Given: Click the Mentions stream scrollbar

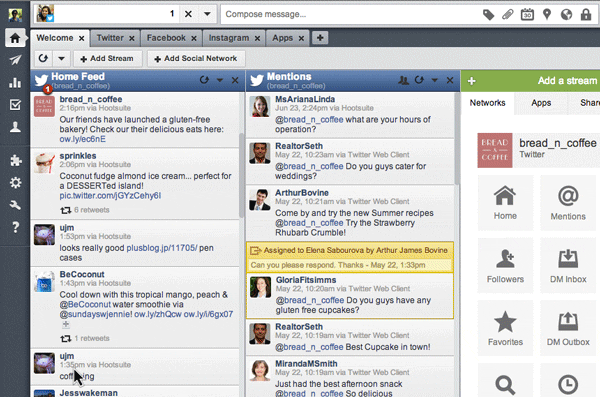Looking at the screenshot, I should [x=457, y=139].
